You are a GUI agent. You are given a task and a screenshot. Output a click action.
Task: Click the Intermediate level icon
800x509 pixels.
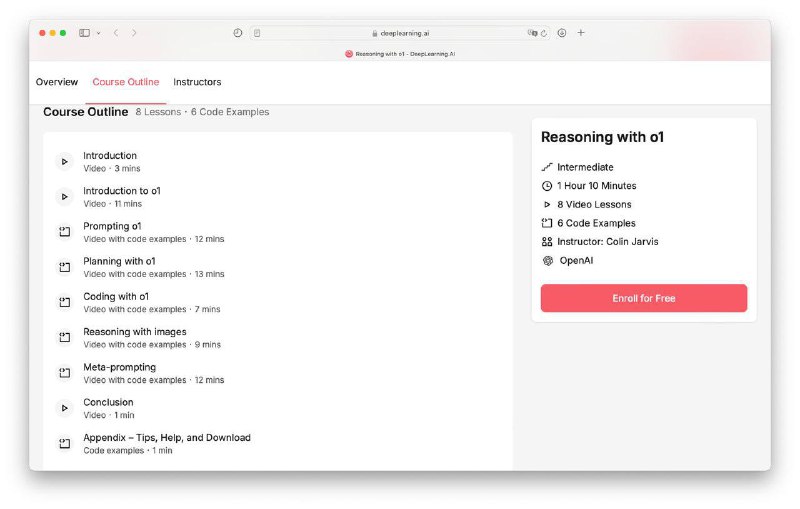point(547,167)
